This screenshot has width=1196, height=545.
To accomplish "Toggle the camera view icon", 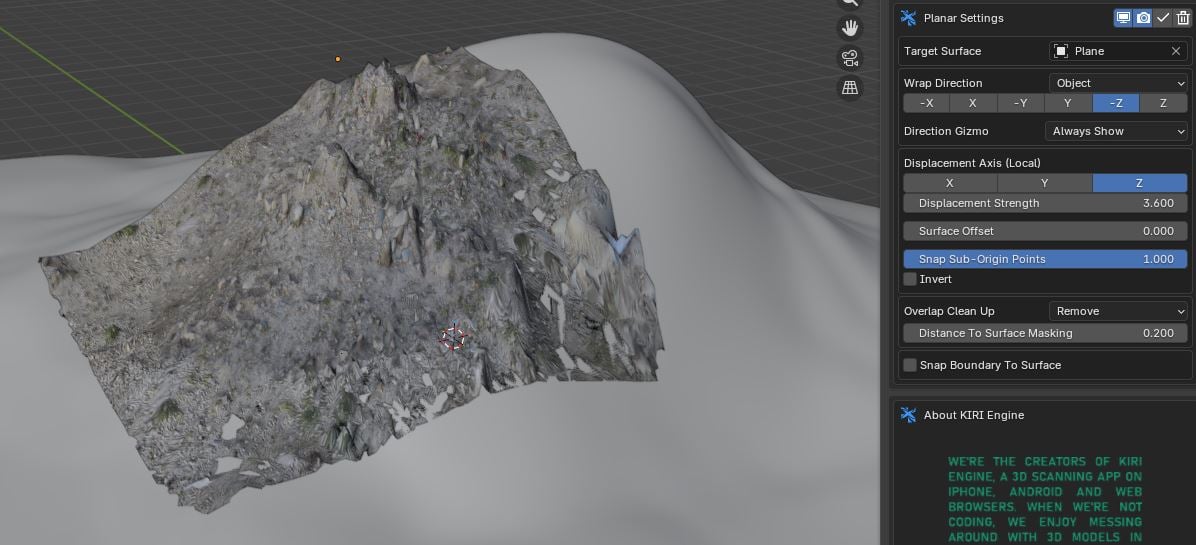I will tap(850, 57).
